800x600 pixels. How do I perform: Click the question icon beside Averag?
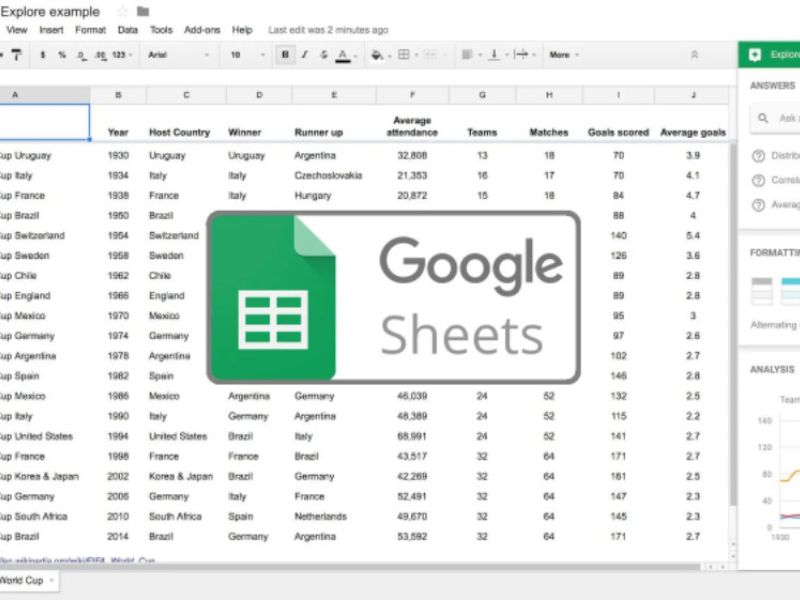coord(759,205)
